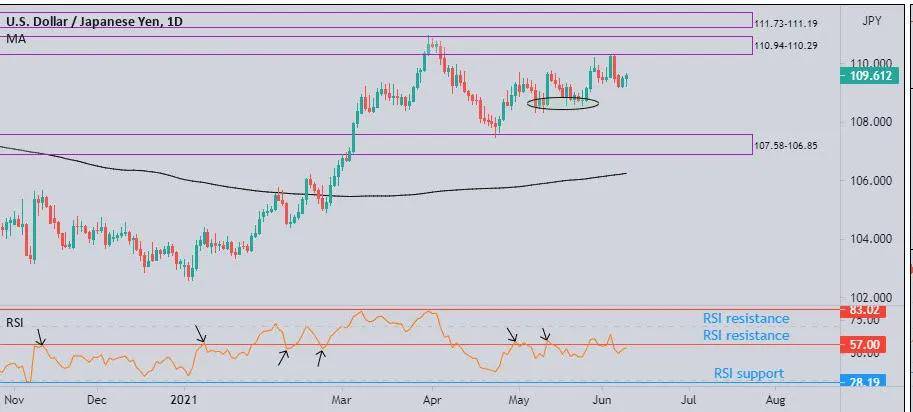Click the Mar date on time axis
913x412 pixels.
point(342,400)
